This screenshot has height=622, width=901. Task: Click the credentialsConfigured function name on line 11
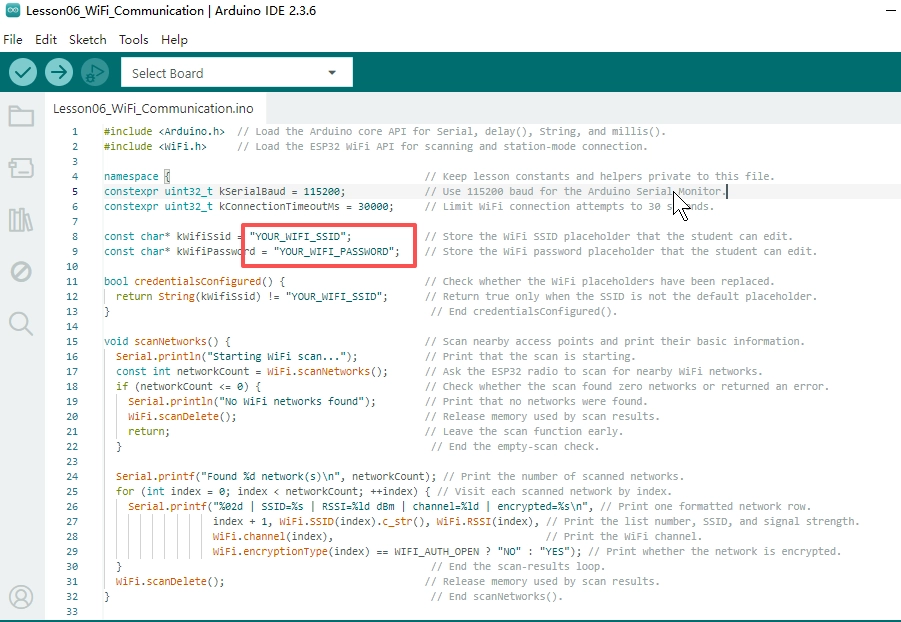[198, 282]
